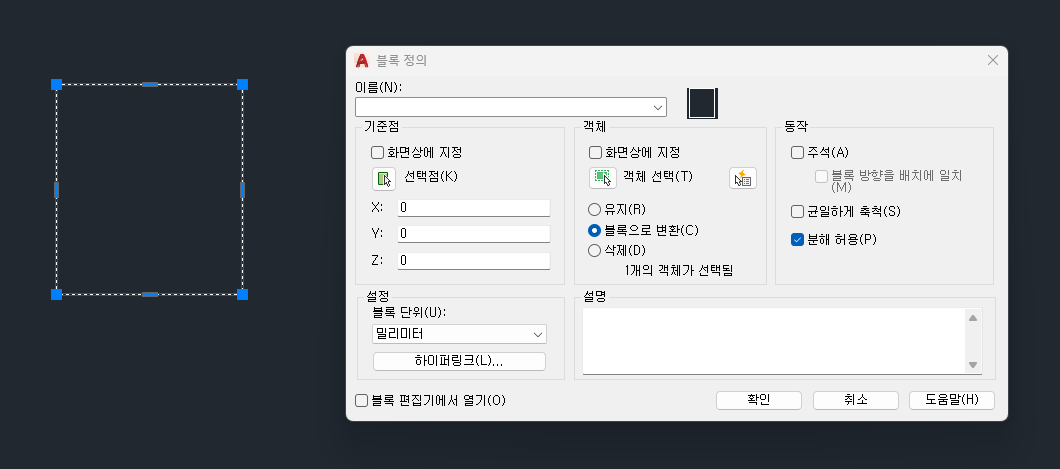This screenshot has width=1060, height=469.
Task: Toggle 블록 방향을 배치에 일치(M) checkbox
Action: click(x=821, y=176)
